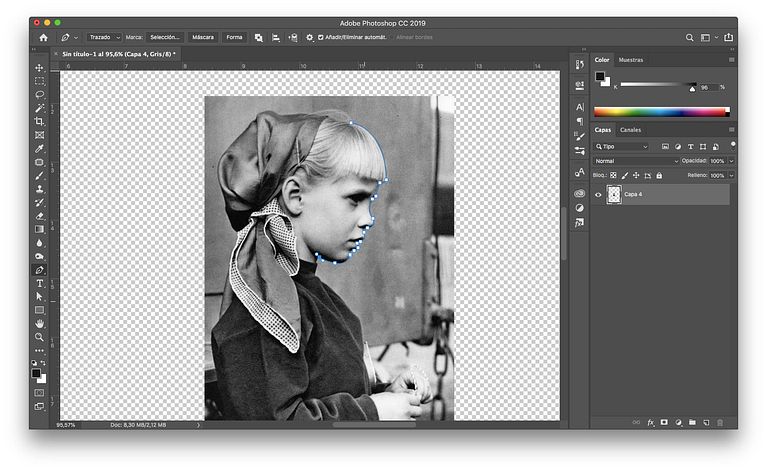
Task: Switch to the Canales tab
Action: pyautogui.click(x=631, y=130)
